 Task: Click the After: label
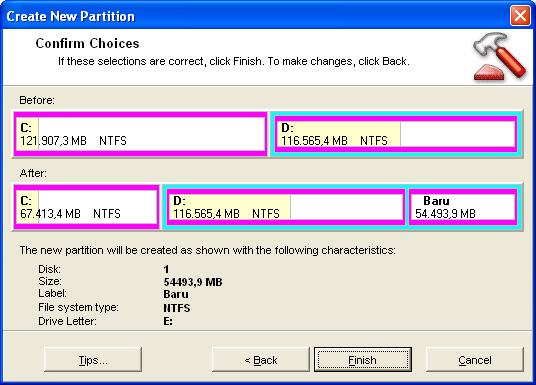tap(33, 173)
